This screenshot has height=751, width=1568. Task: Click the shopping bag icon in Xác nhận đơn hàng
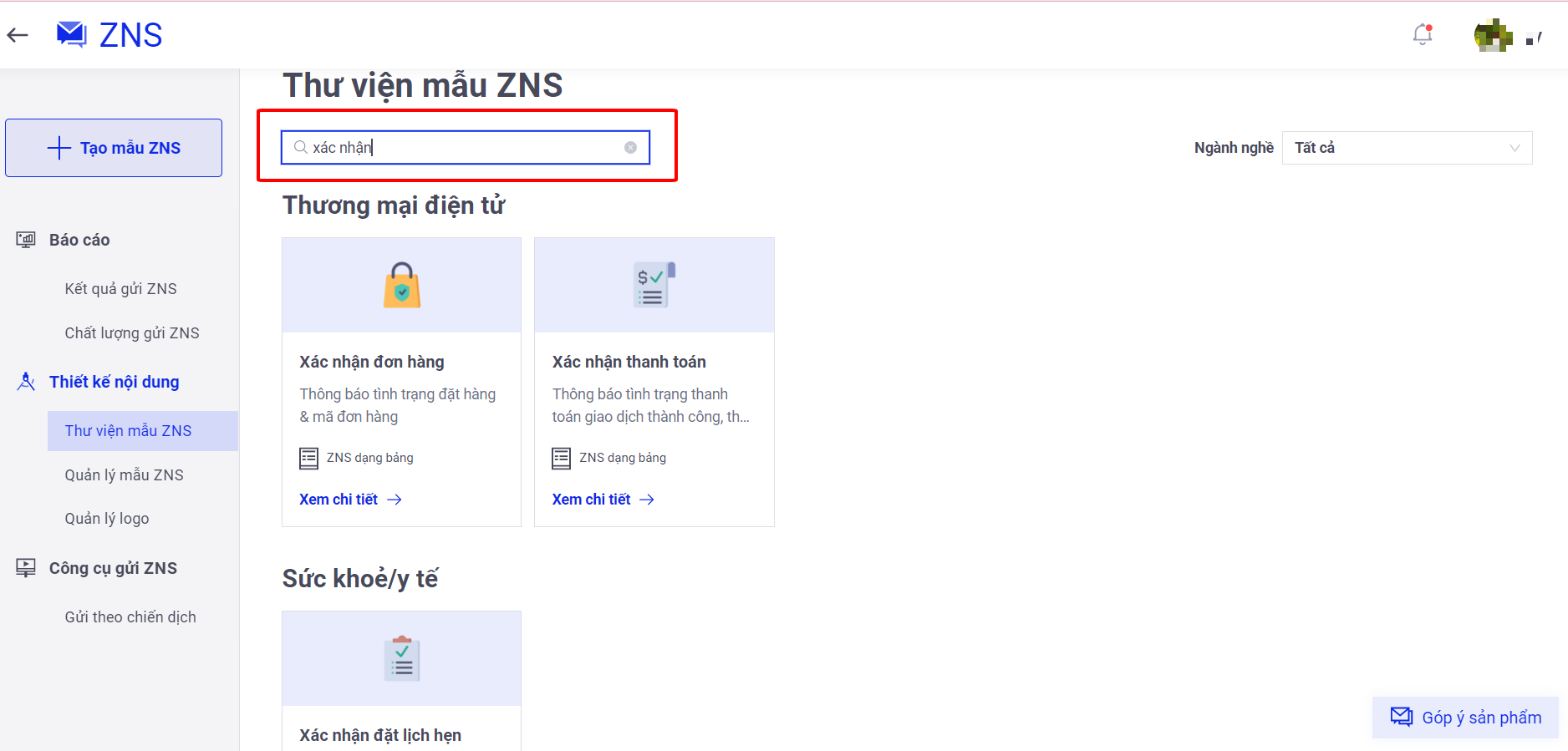pos(402,285)
